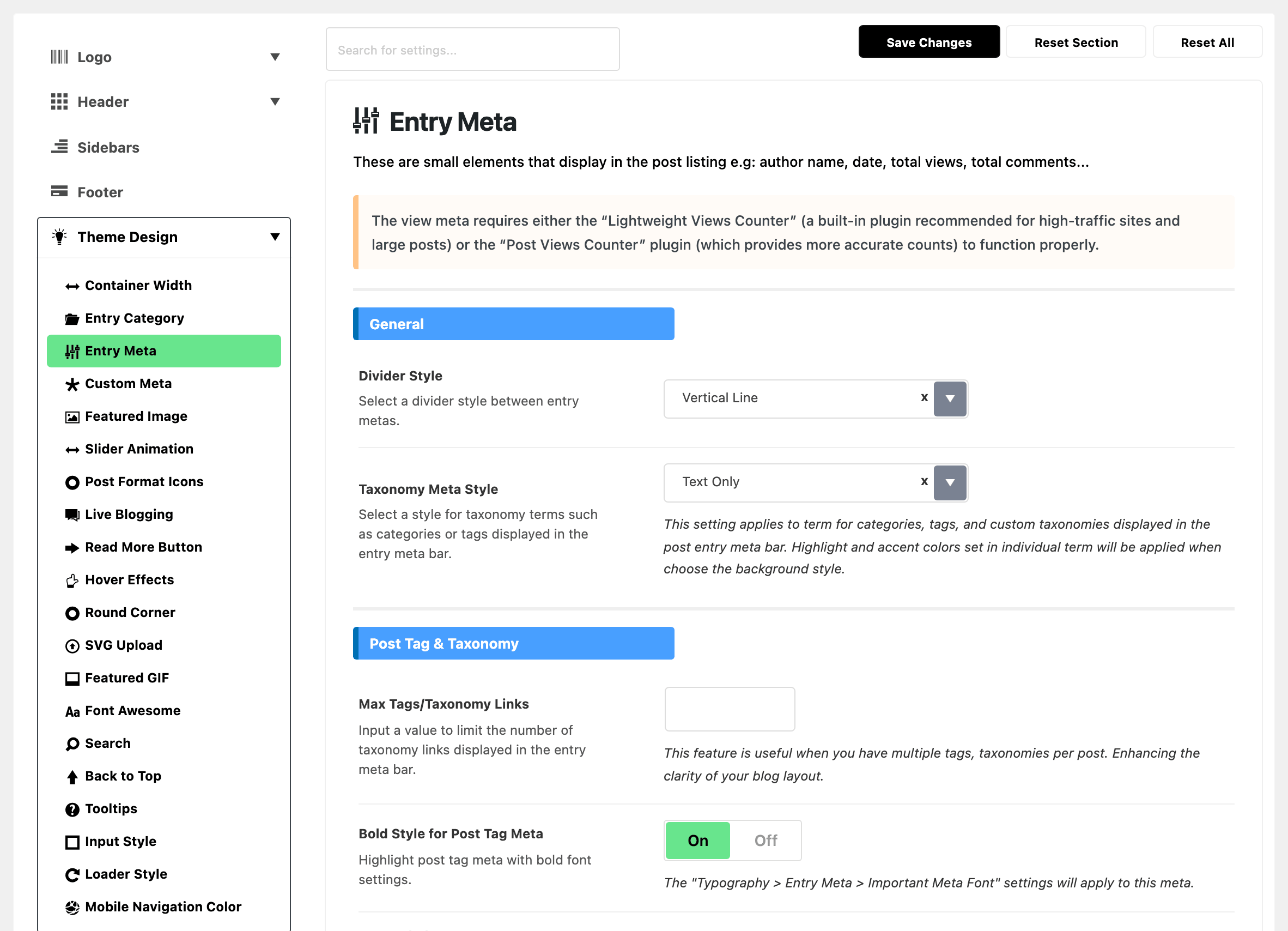This screenshot has height=931, width=1288.
Task: Click the General section header bar
Action: (x=513, y=324)
